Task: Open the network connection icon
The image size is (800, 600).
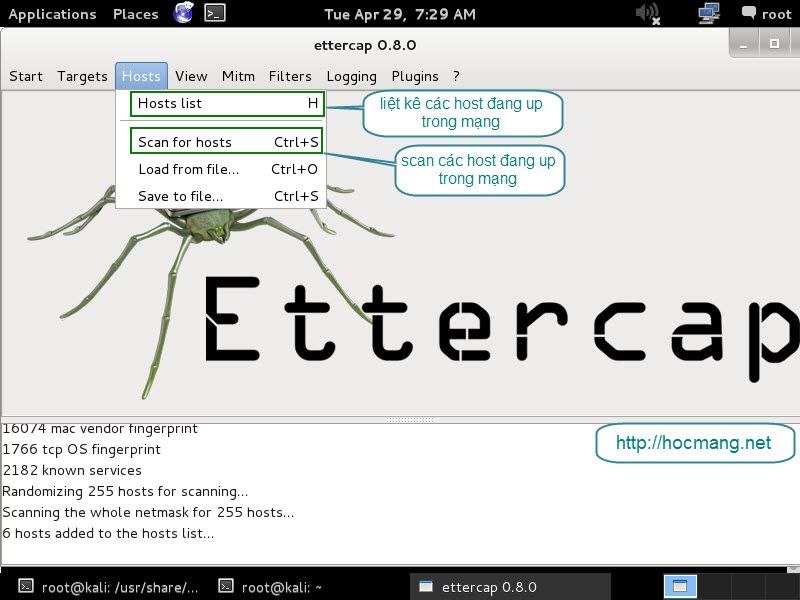Action: (708, 13)
